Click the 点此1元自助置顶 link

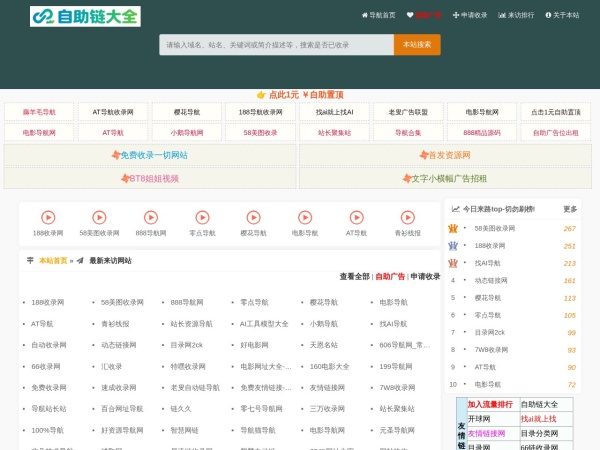pyautogui.click(x=300, y=95)
